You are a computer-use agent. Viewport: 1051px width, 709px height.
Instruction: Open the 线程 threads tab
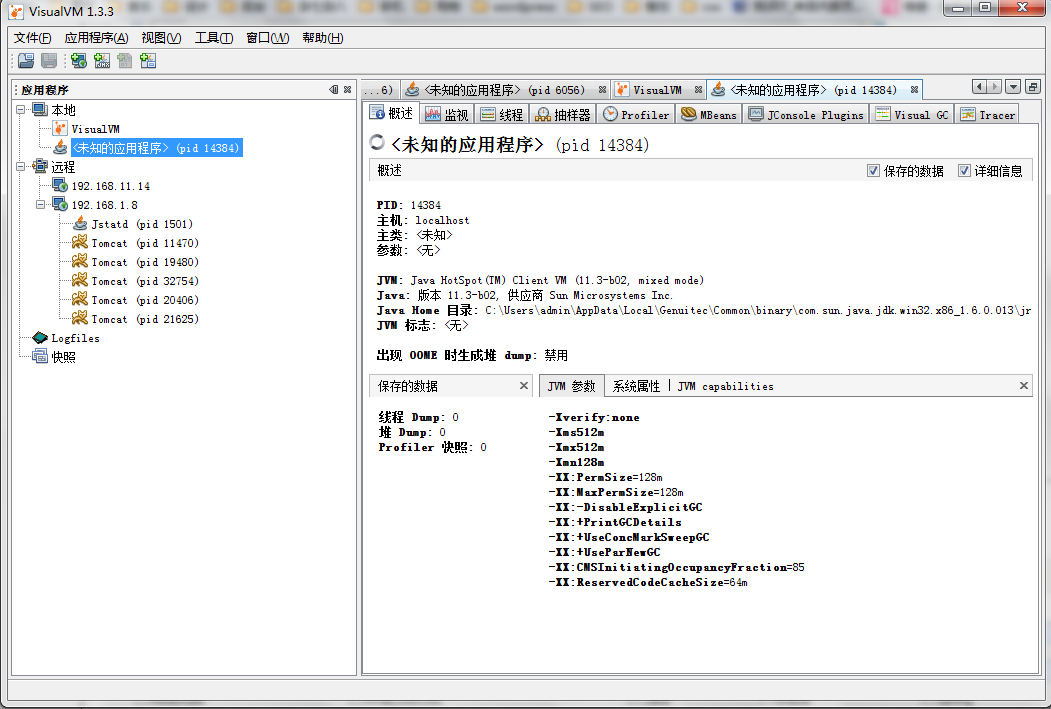[502, 115]
